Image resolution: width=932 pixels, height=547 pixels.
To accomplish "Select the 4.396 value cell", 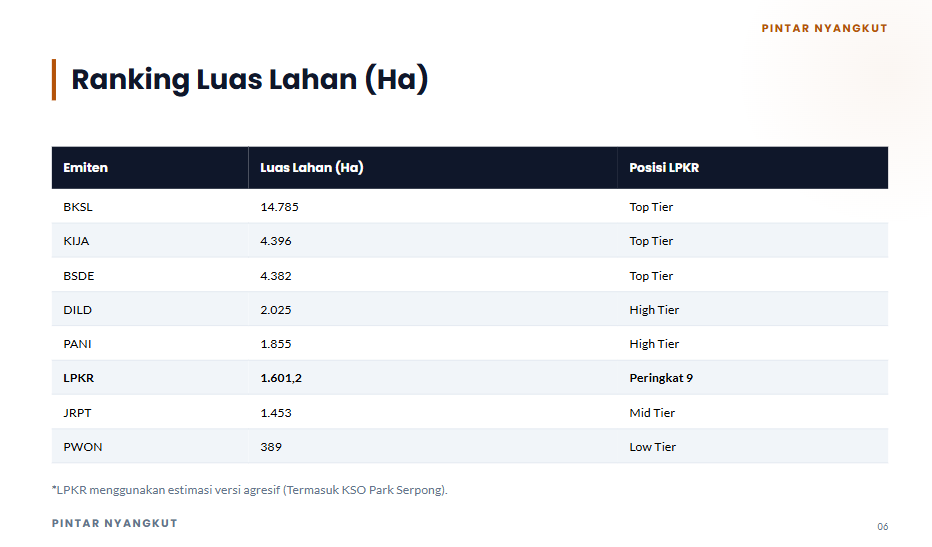I will click(276, 241).
